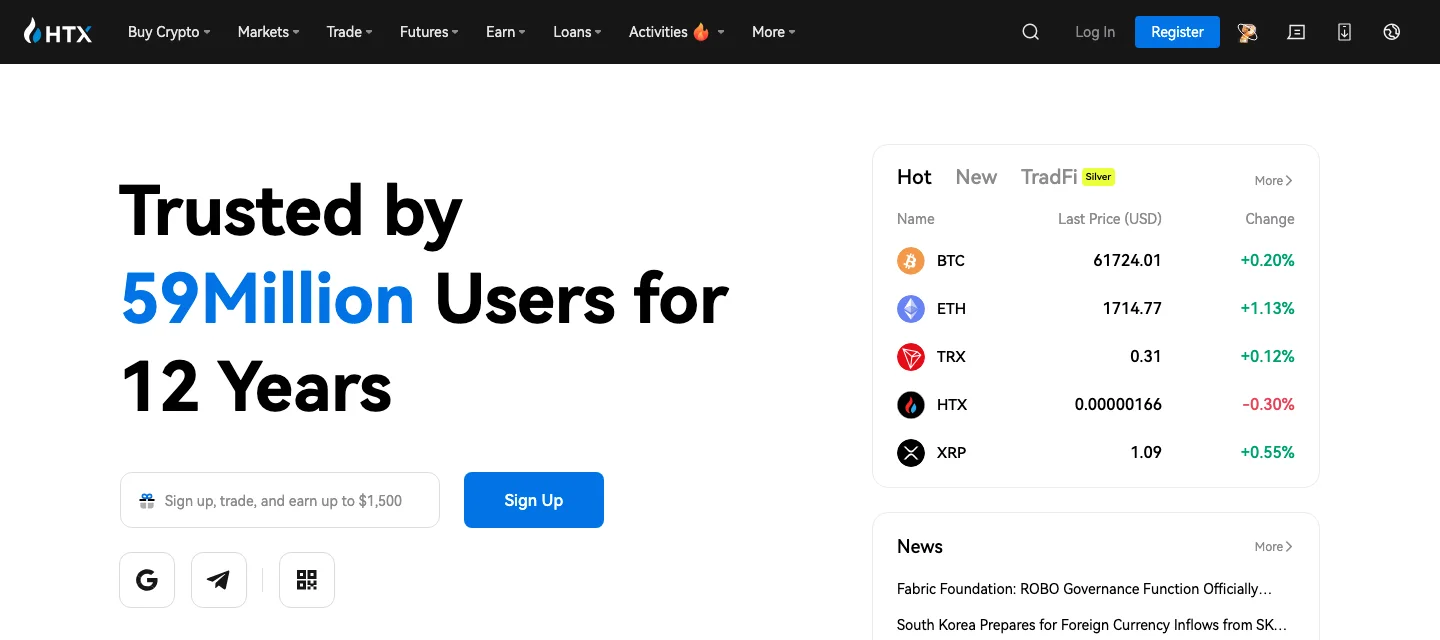Open the QR code sign-up icon
The width and height of the screenshot is (1440, 640).
tap(307, 580)
